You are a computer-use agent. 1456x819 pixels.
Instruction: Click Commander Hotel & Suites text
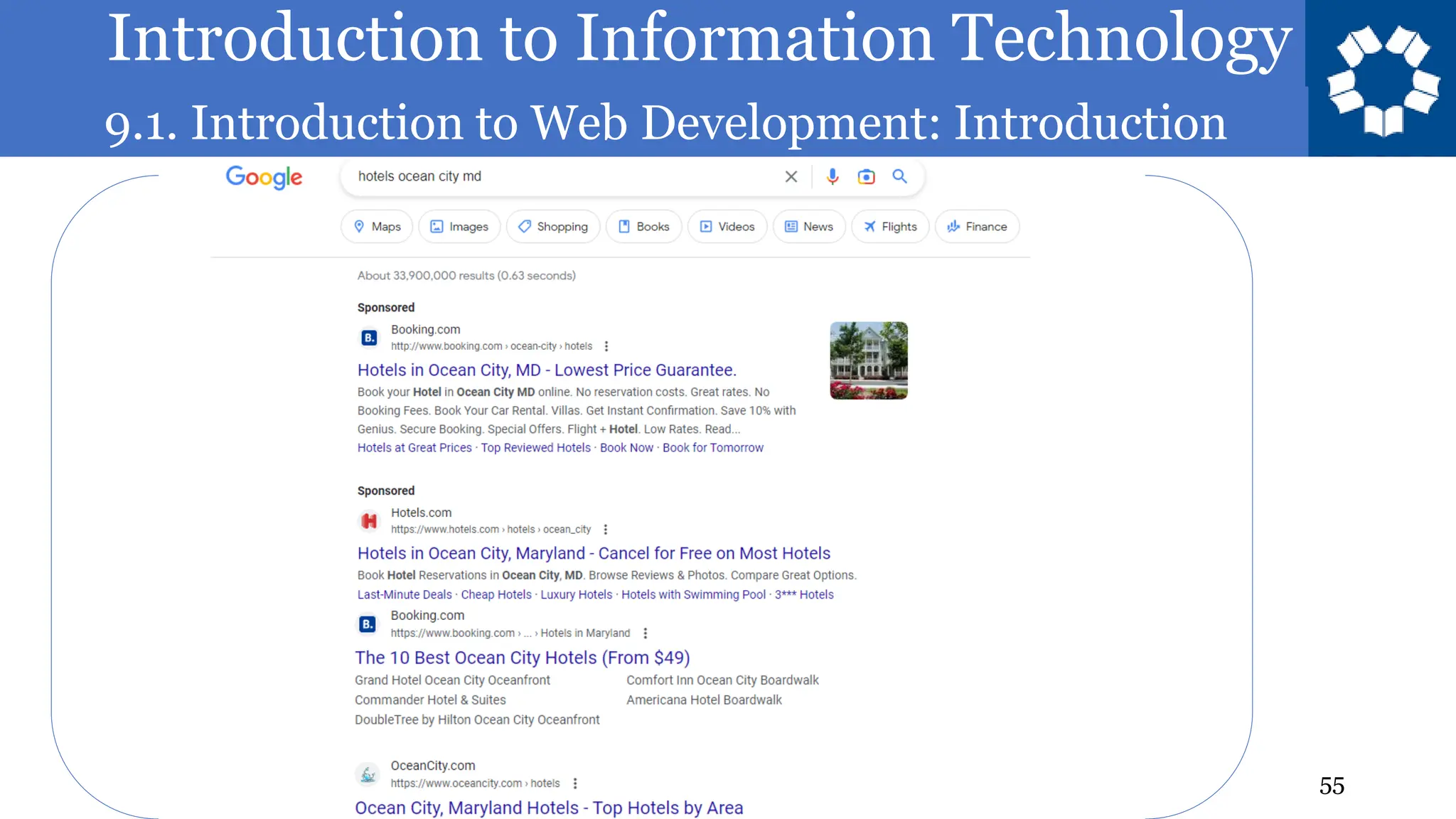[430, 700]
